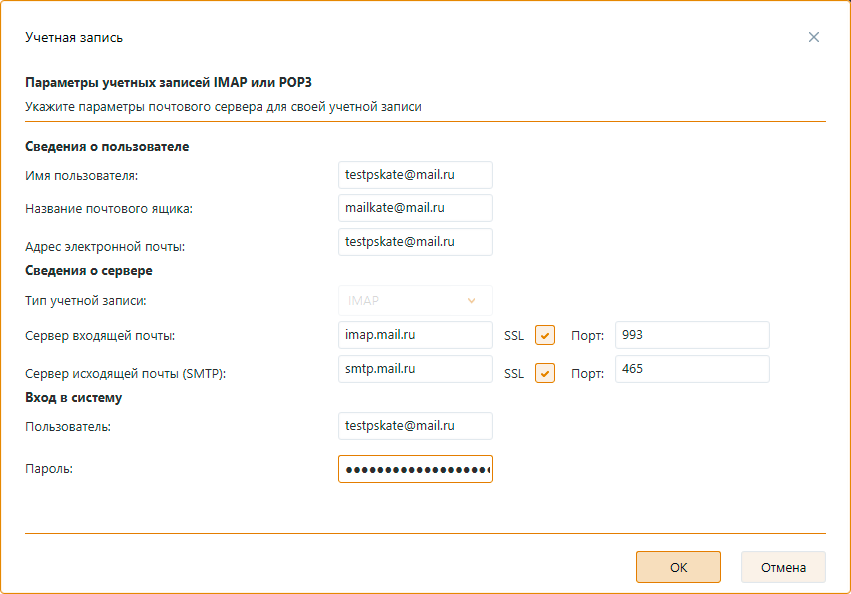Focus the Адрес электронной почты field
This screenshot has height=594, width=851.
(x=415, y=242)
